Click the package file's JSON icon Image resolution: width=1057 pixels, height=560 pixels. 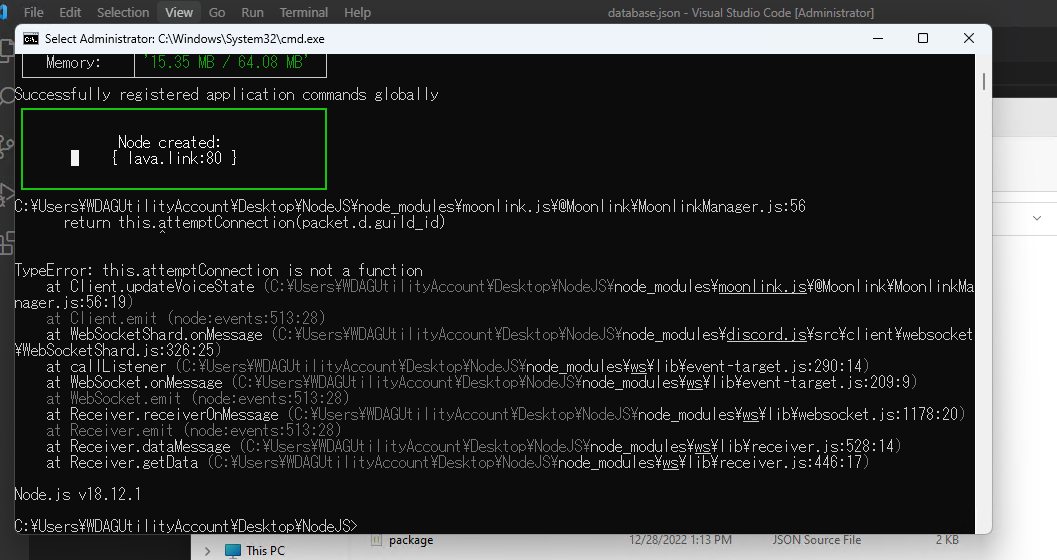point(376,540)
